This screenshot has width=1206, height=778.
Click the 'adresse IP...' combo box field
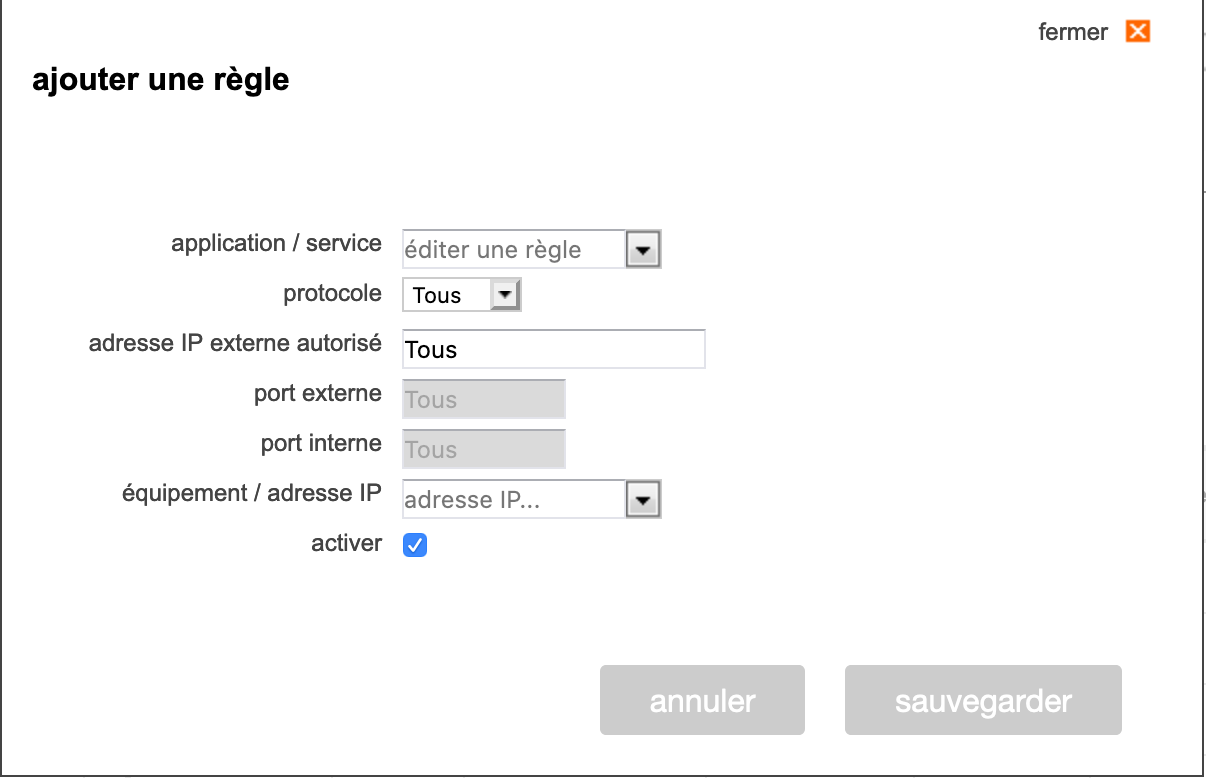(x=513, y=499)
